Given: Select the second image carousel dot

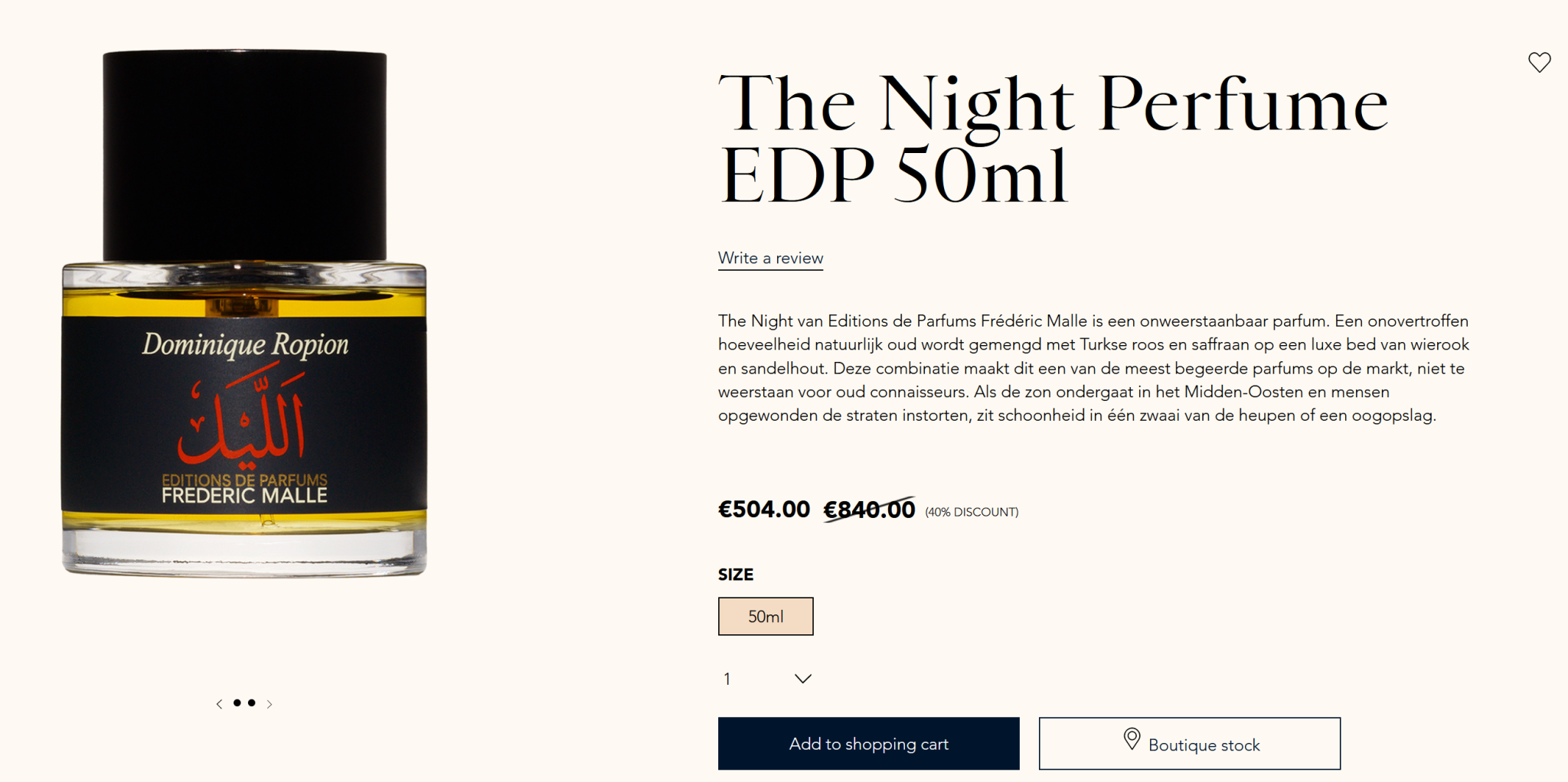Looking at the screenshot, I should (x=252, y=702).
